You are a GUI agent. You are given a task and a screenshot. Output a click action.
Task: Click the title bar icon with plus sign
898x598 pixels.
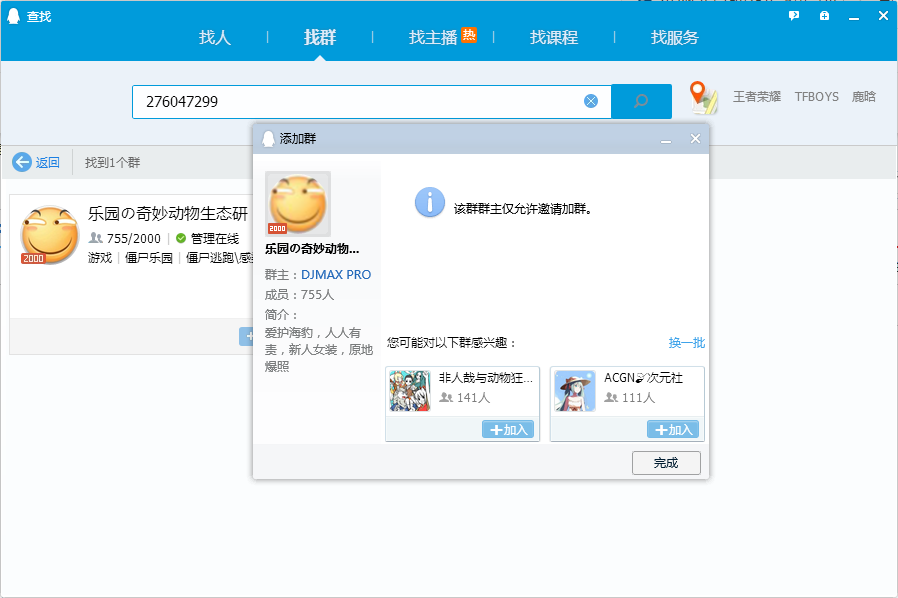tap(824, 16)
